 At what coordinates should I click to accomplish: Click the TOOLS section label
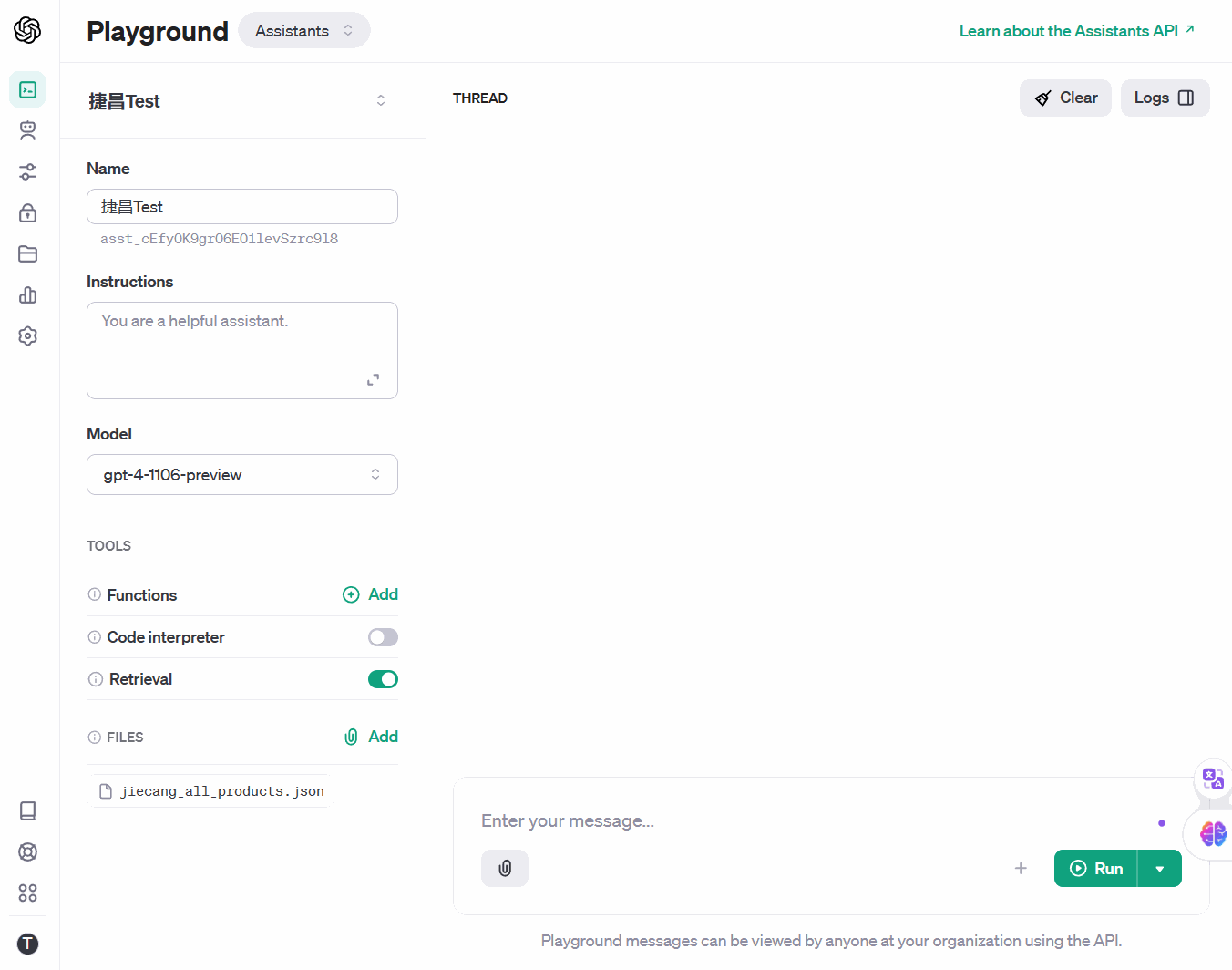[108, 545]
